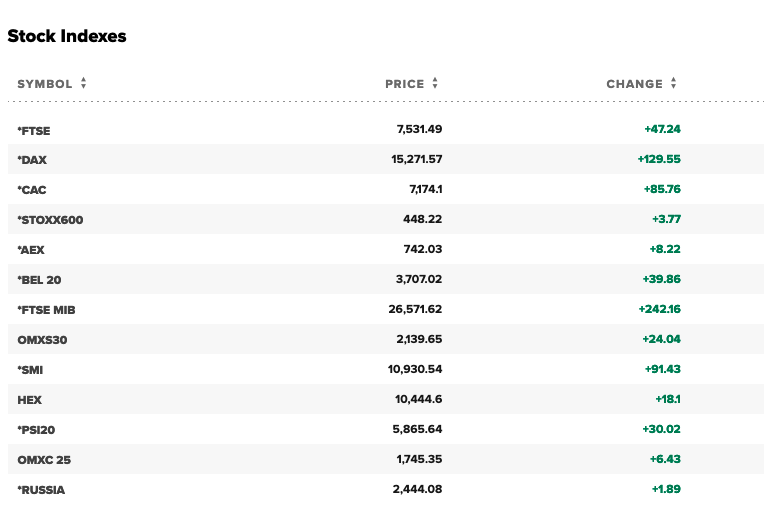Select the *PSI20 index symbol
Viewport: 764px width, 529px height.
point(37,430)
